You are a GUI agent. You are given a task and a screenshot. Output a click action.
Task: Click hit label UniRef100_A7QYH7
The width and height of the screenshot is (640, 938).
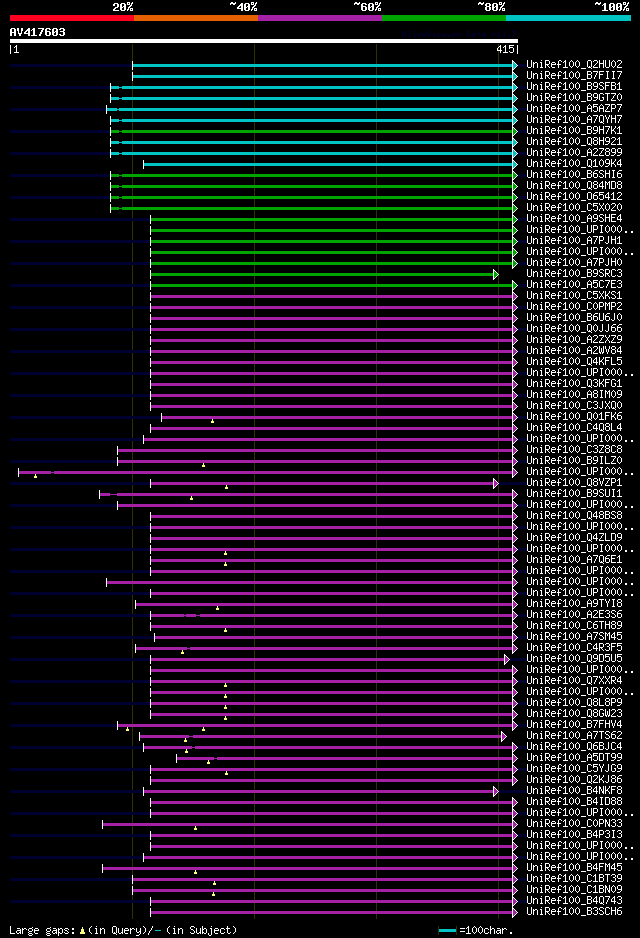(574, 119)
